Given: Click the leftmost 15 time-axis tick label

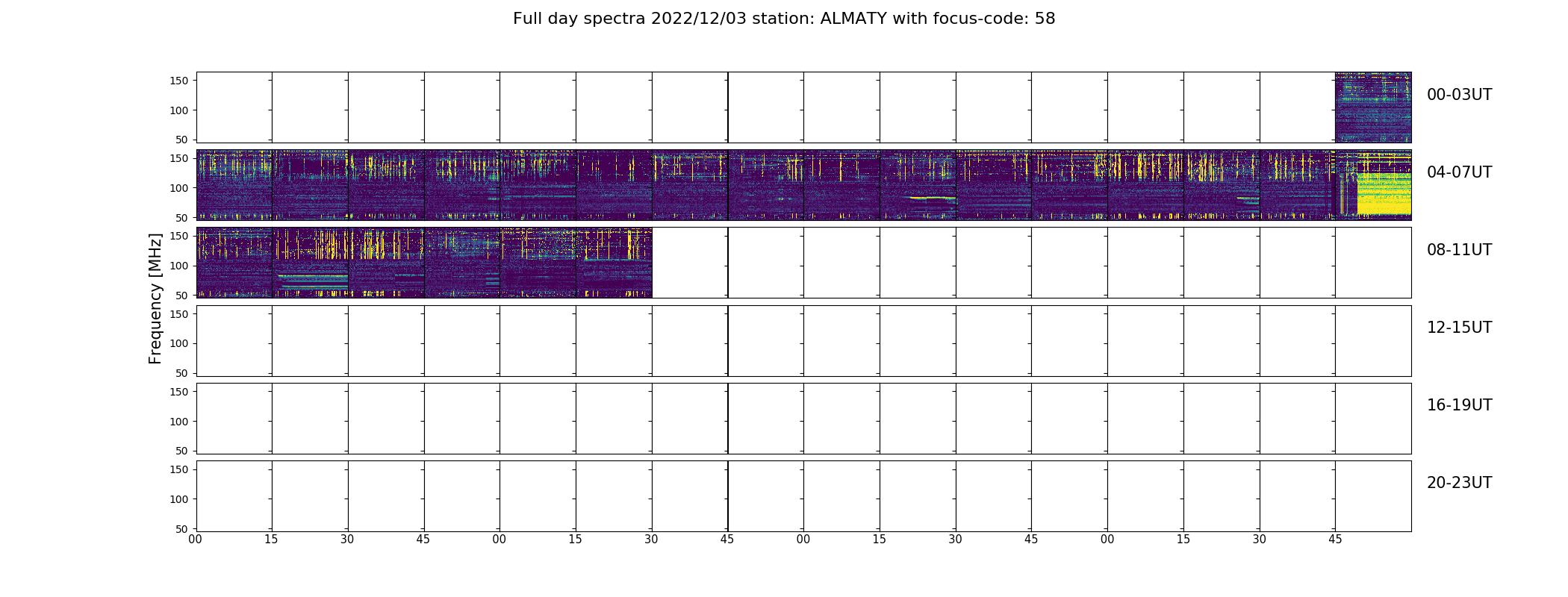Looking at the screenshot, I should coord(271,540).
